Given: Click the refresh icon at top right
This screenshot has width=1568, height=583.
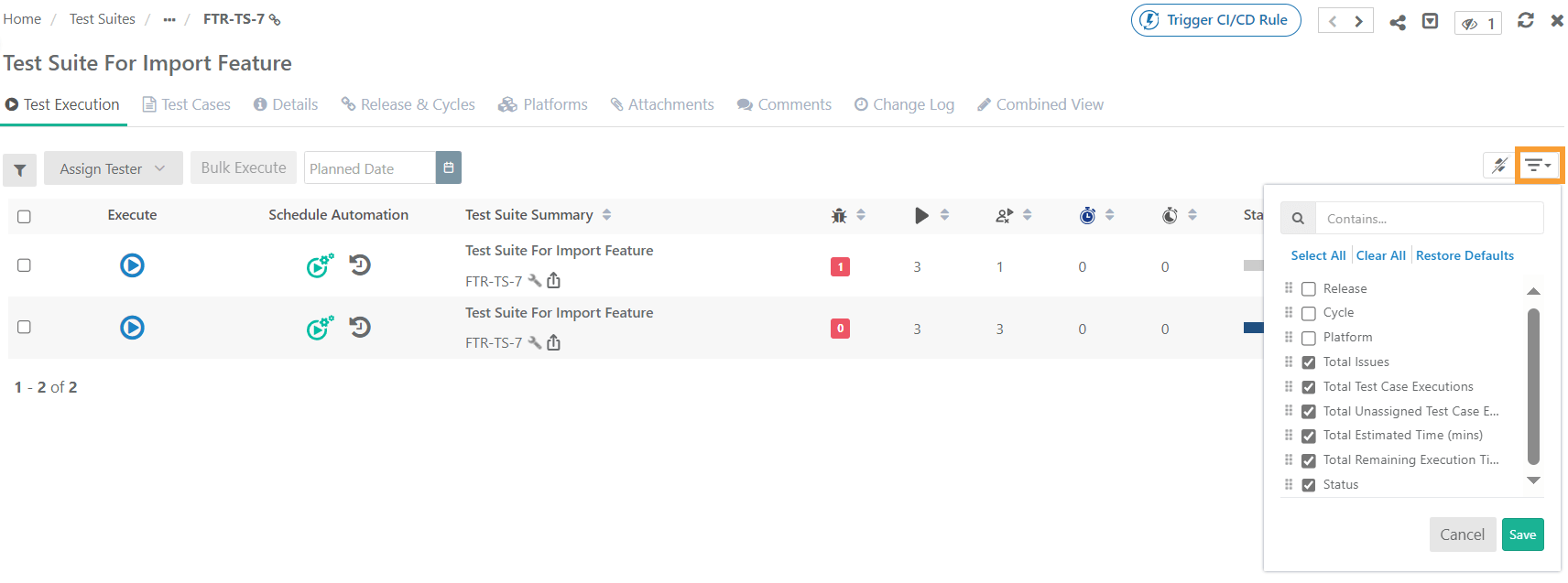Looking at the screenshot, I should (x=1526, y=20).
